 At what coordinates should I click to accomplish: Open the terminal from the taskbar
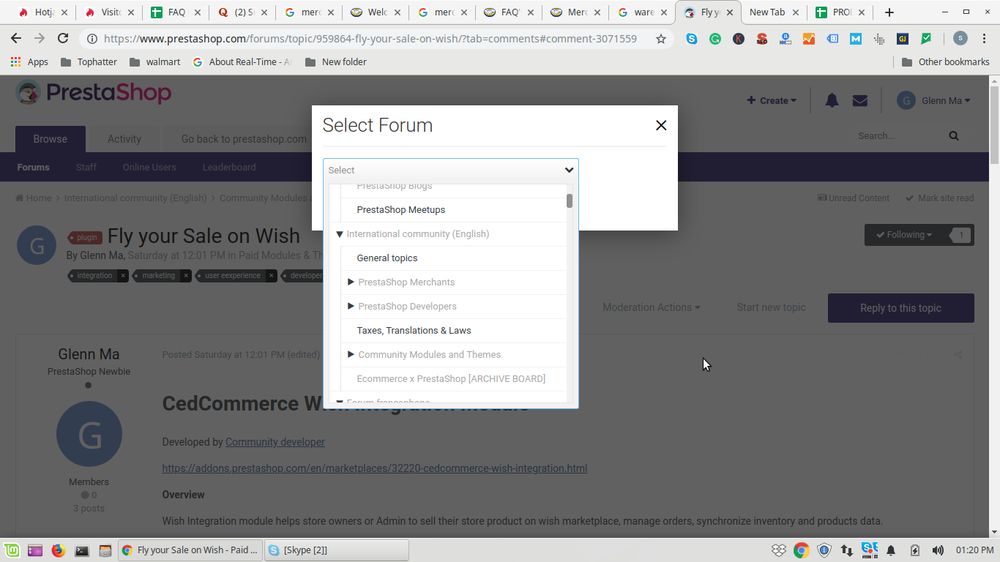(82, 550)
